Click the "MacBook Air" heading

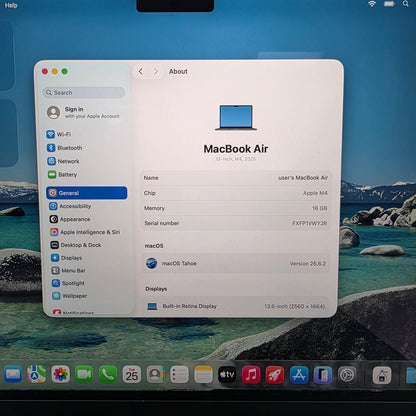coord(236,149)
